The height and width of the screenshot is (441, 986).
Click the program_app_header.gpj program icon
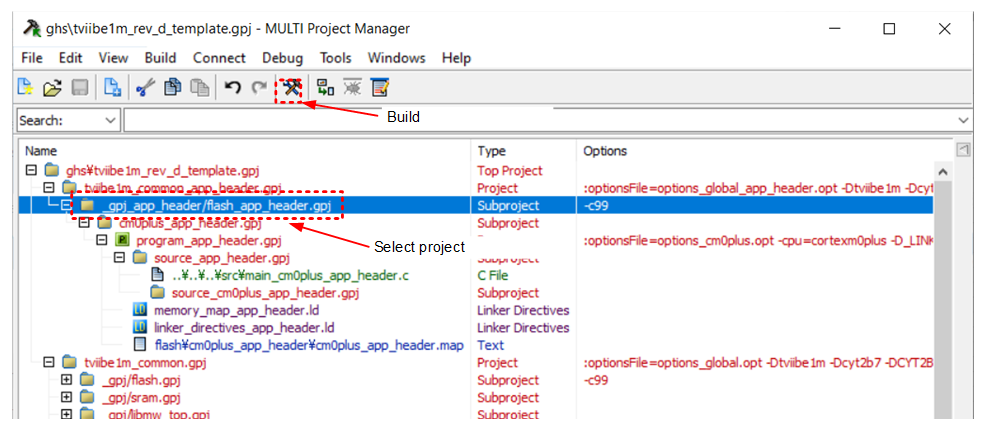click(123, 240)
